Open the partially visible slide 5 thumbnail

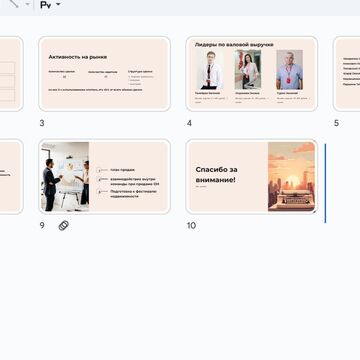point(346,74)
